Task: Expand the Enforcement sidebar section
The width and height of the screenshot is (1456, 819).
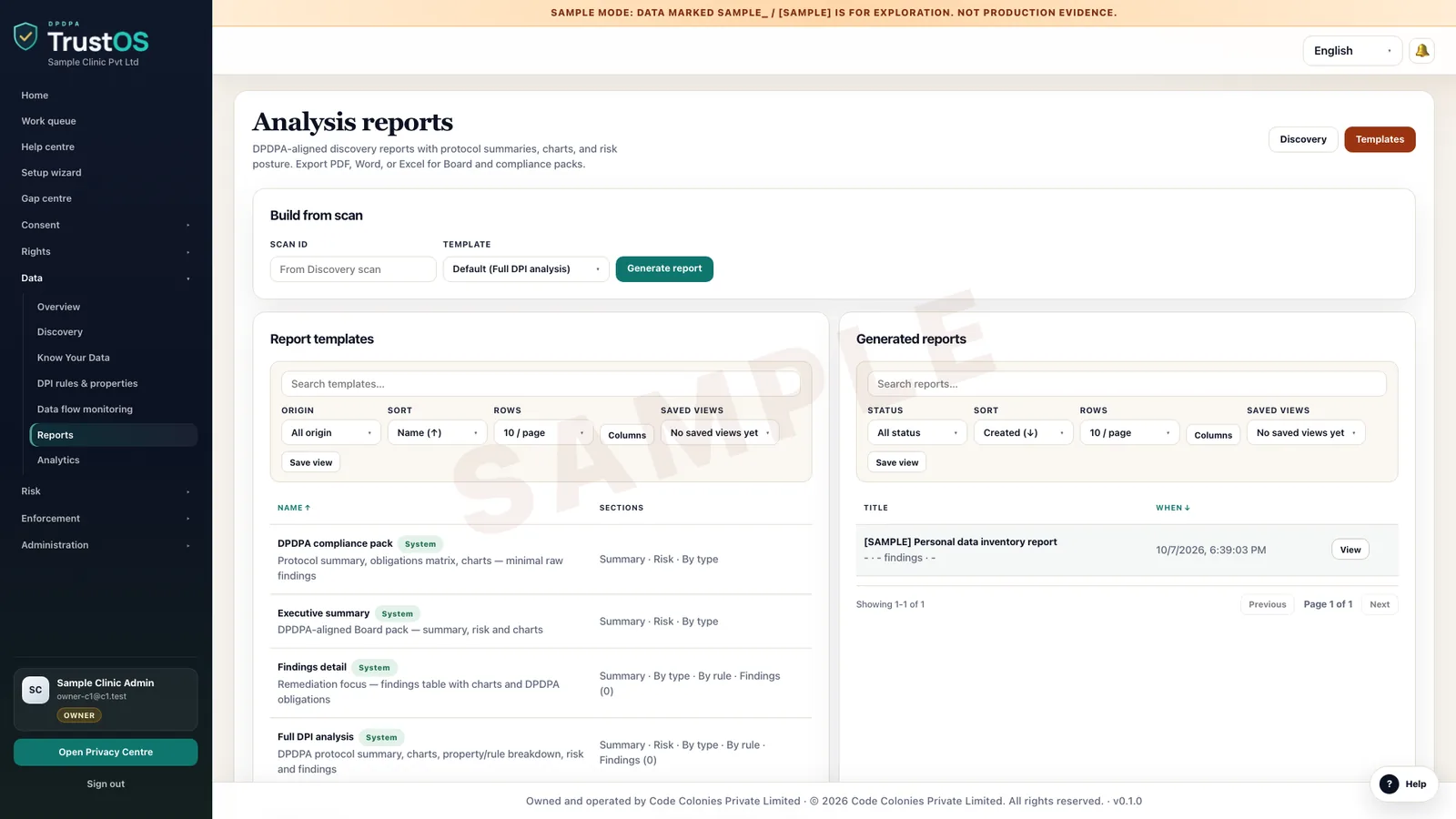Action: (106, 519)
